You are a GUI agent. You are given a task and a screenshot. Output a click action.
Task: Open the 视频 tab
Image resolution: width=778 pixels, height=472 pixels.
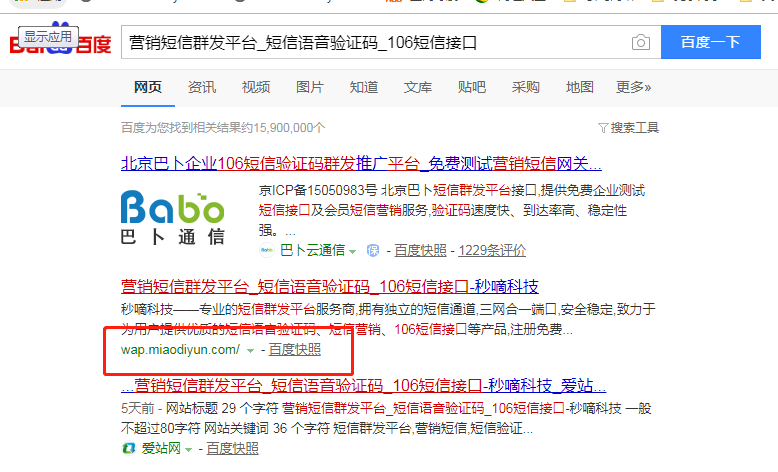[256, 87]
